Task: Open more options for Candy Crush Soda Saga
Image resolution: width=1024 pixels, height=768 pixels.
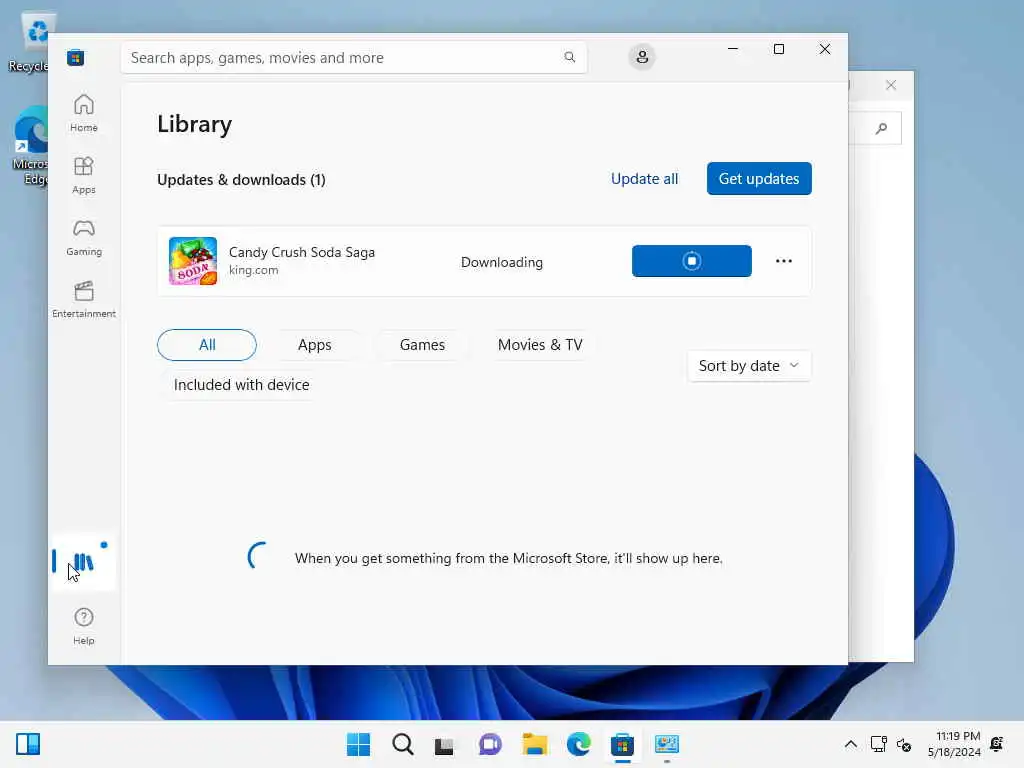Action: click(x=784, y=261)
